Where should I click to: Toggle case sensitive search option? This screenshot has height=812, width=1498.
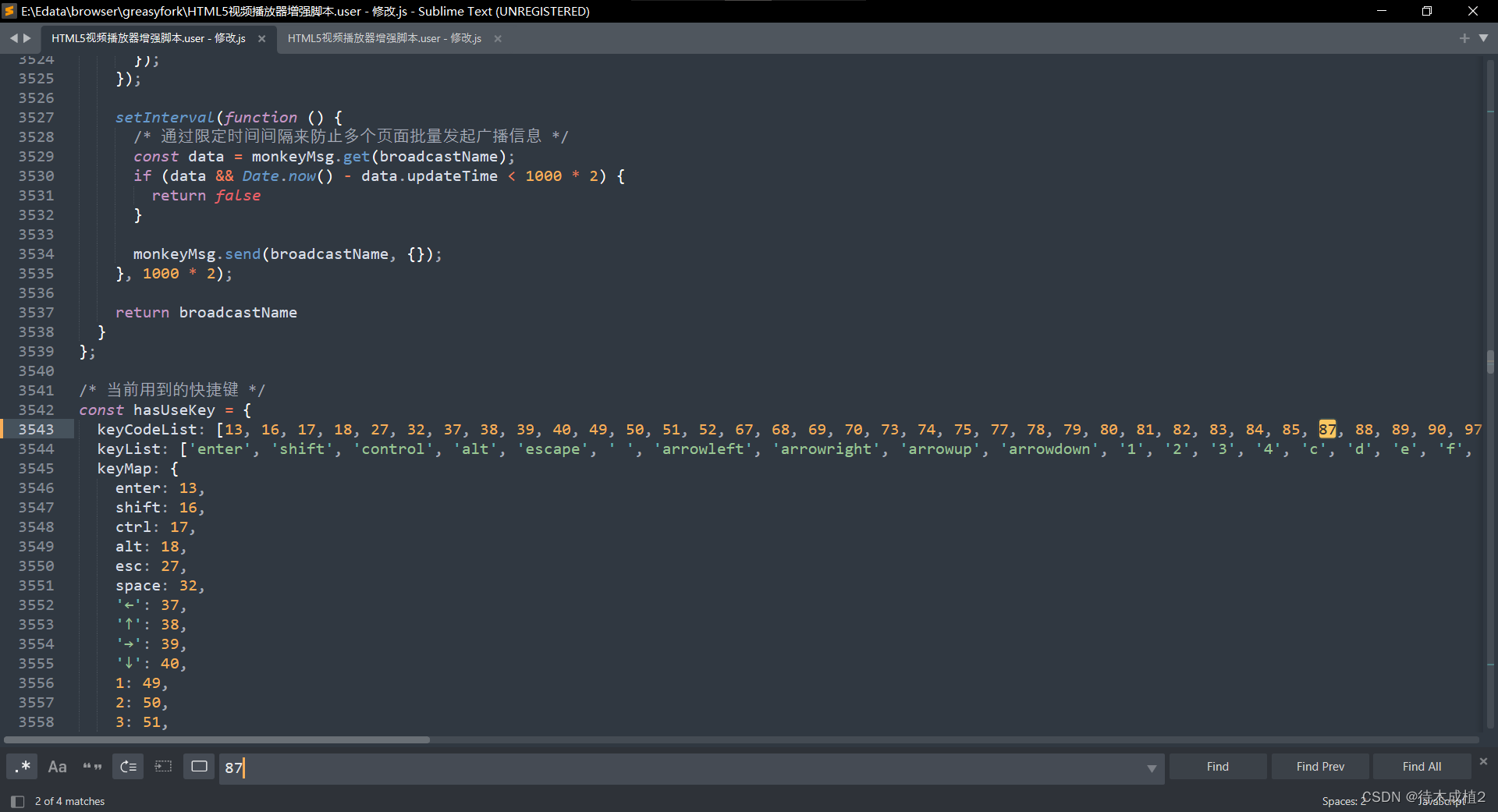[x=57, y=767]
